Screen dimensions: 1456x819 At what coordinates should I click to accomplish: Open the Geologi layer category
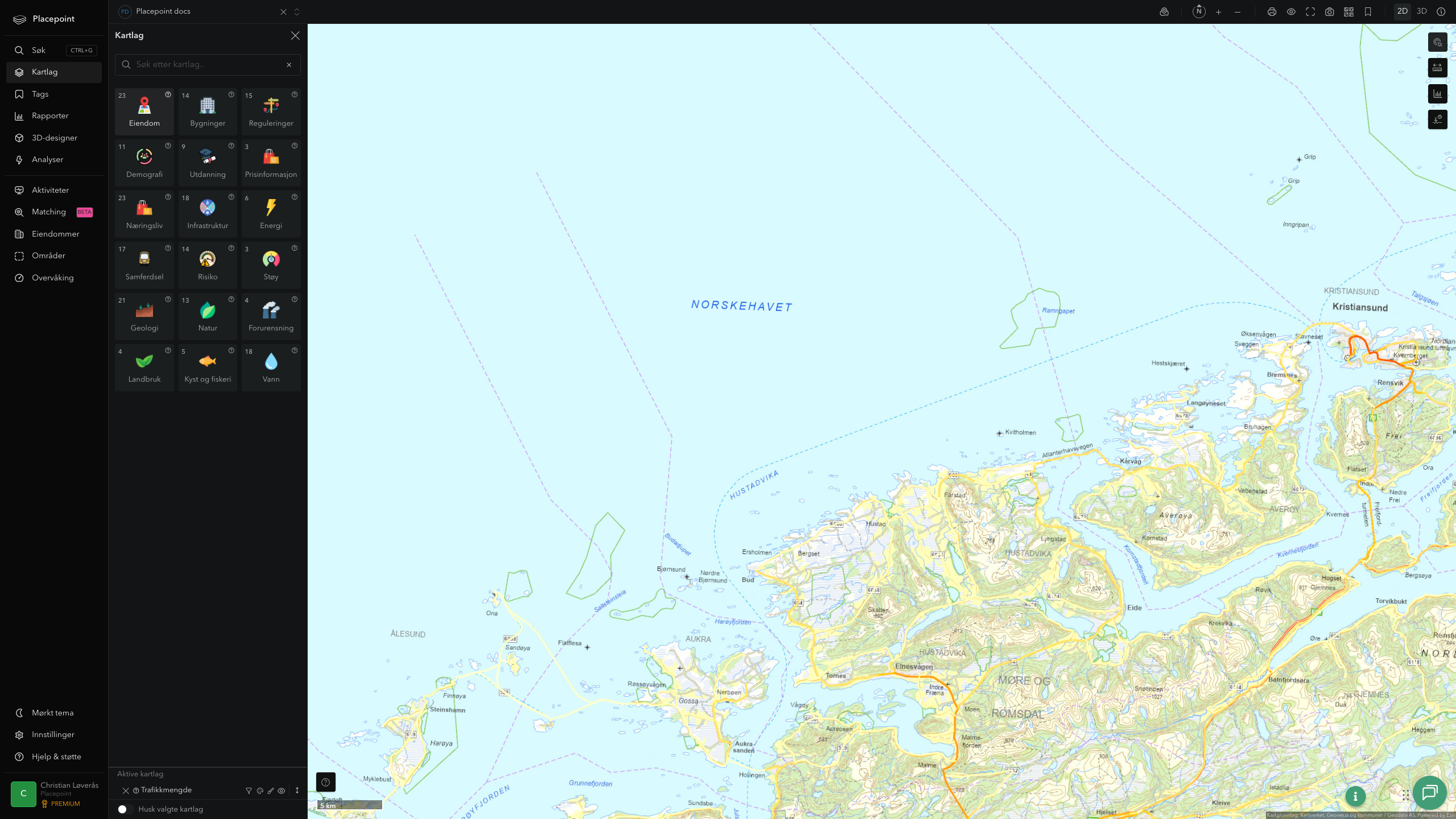click(144, 316)
